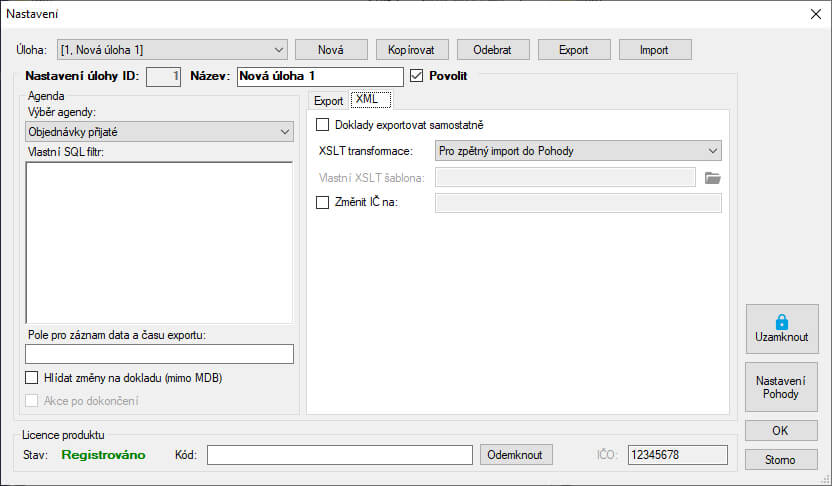Click the Nová button
The height and width of the screenshot is (486, 832).
331,49
